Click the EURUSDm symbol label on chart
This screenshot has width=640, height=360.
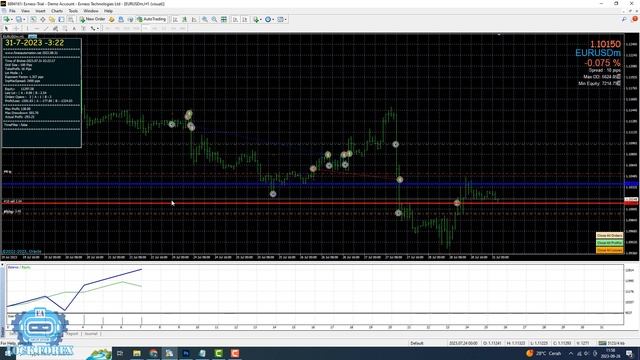[598, 53]
